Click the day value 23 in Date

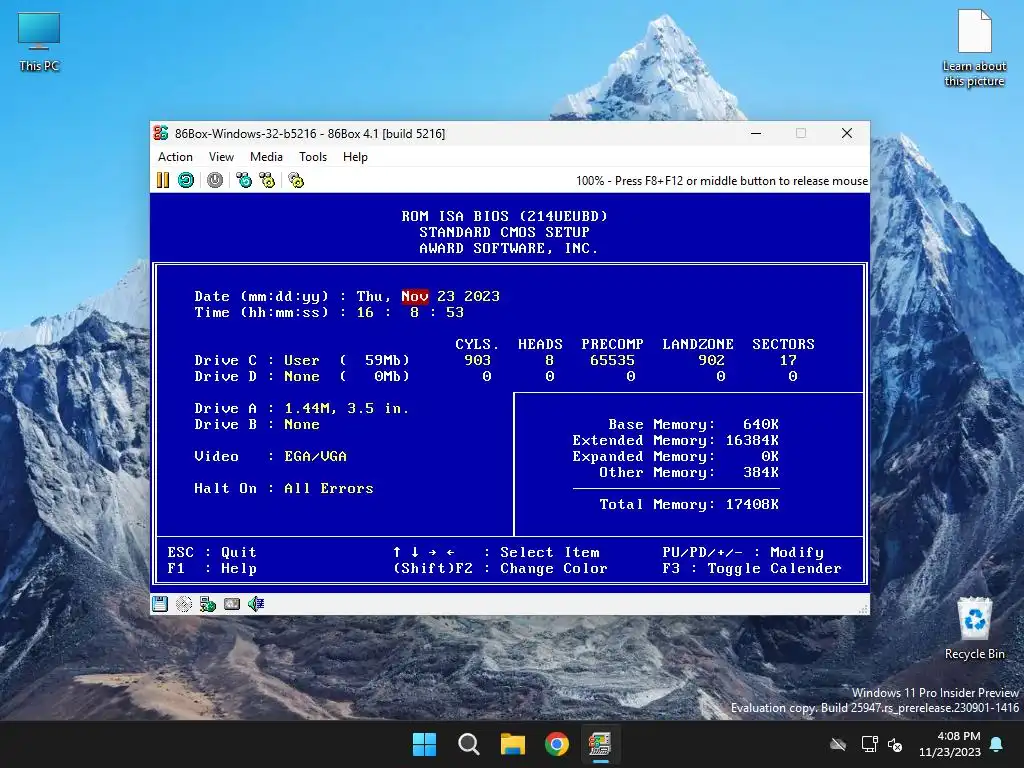point(445,296)
